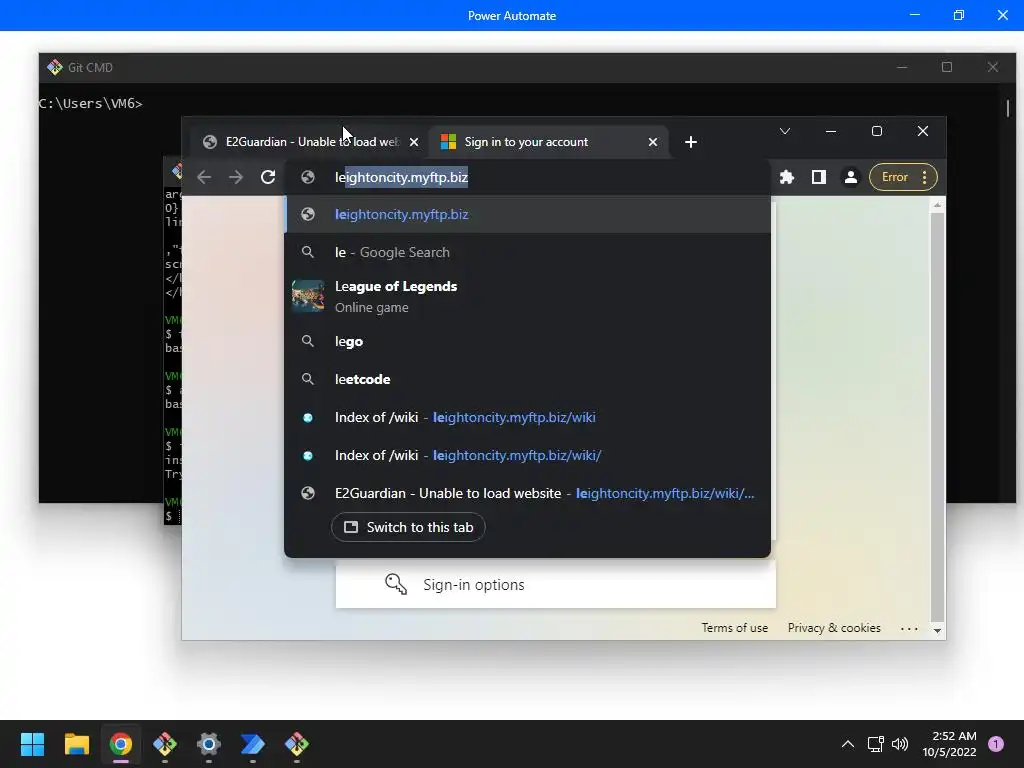
Task: Click the Switch to this tab button
Action: coord(408,527)
